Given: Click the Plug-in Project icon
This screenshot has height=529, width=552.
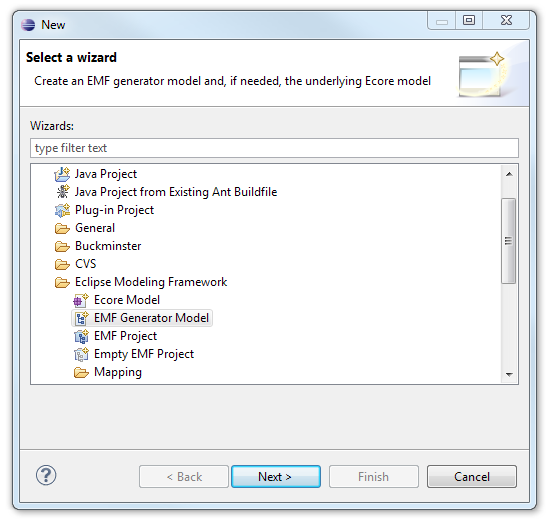Looking at the screenshot, I should (x=63, y=210).
